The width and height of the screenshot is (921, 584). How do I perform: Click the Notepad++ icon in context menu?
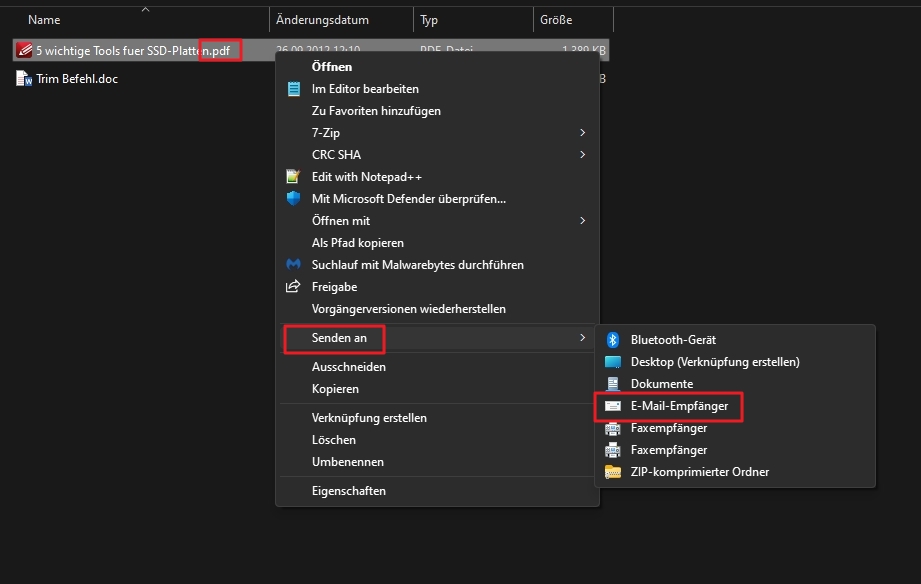point(293,177)
